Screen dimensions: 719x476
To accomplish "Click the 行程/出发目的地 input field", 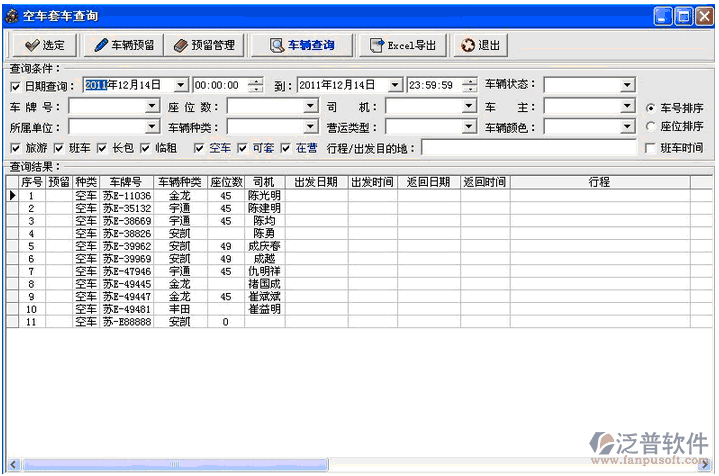I will click(x=529, y=148).
